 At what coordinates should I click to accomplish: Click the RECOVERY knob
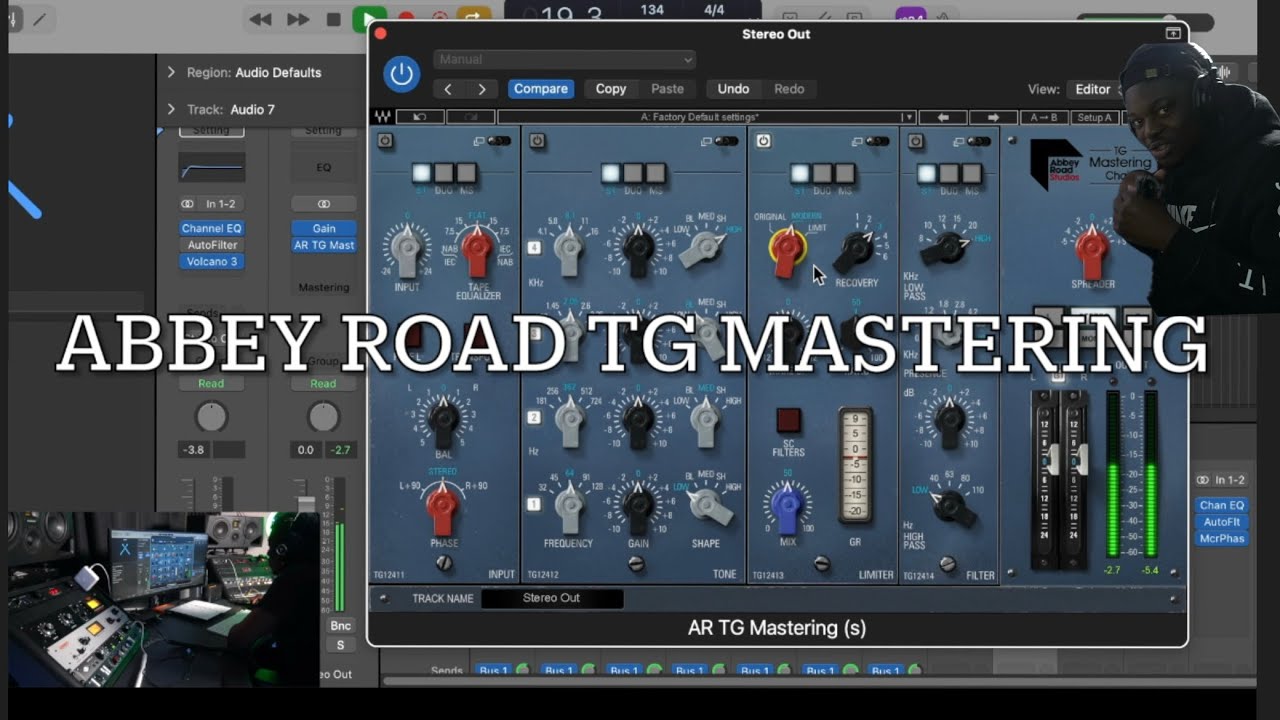(855, 250)
